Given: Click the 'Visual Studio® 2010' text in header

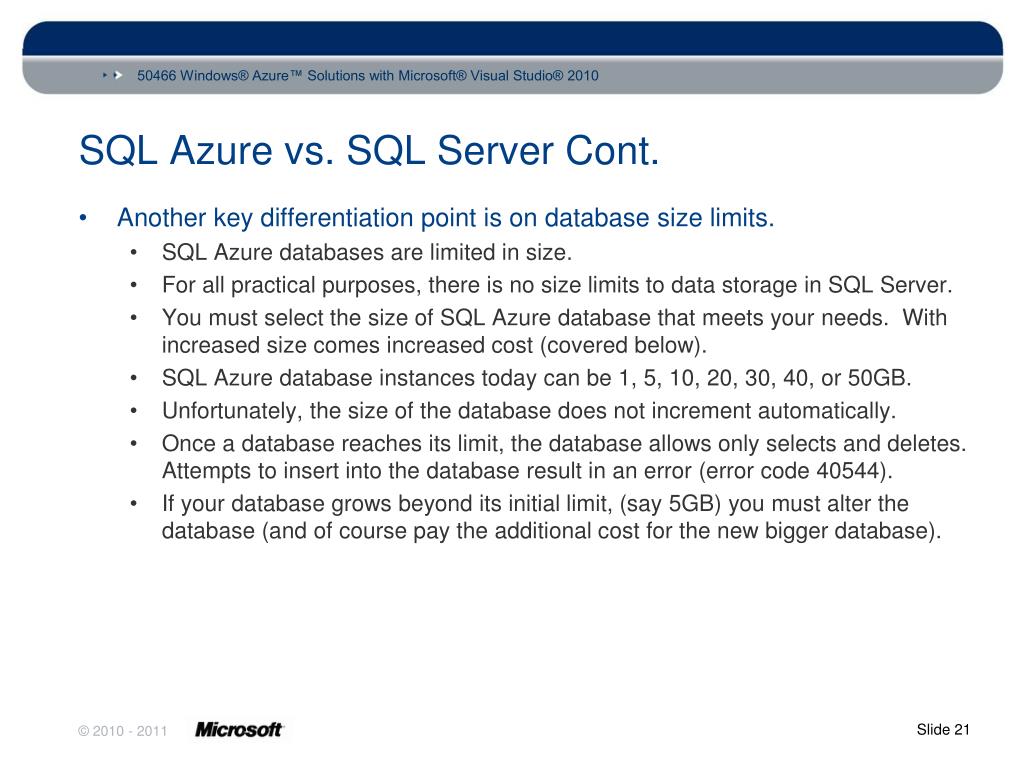Looking at the screenshot, I should coord(534,76).
